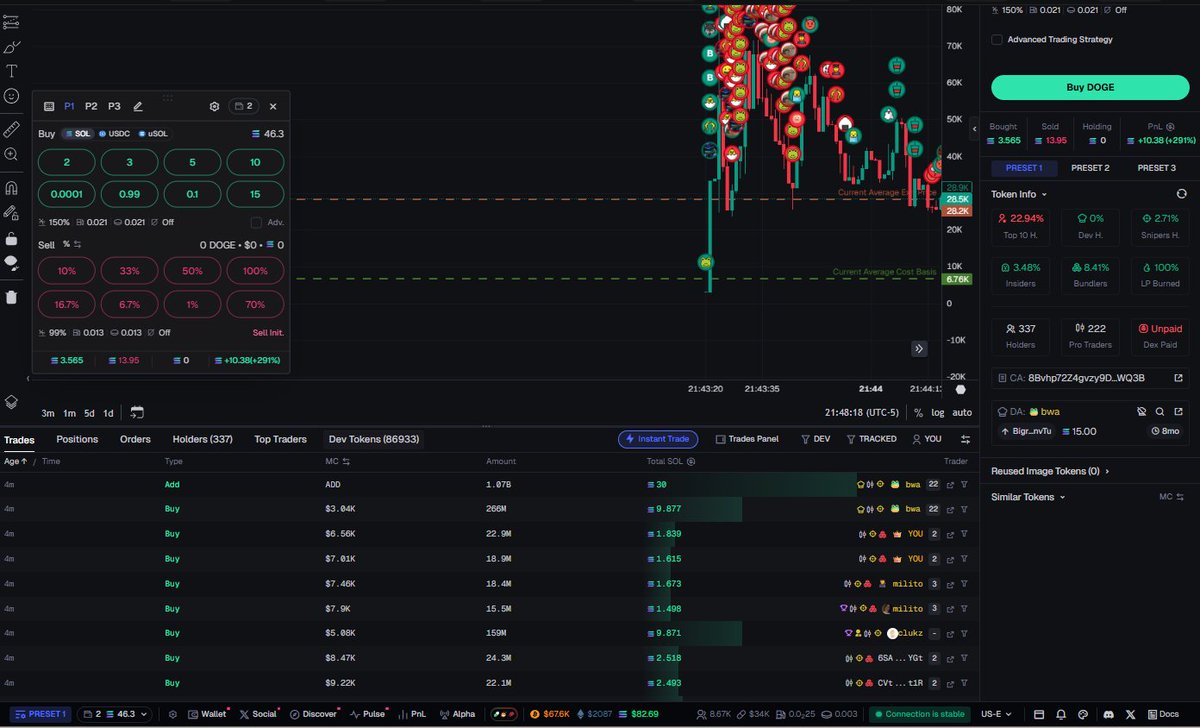Open the Dev Tokens (86933) tab
The width and height of the screenshot is (1200, 728).
pyautogui.click(x=374, y=439)
